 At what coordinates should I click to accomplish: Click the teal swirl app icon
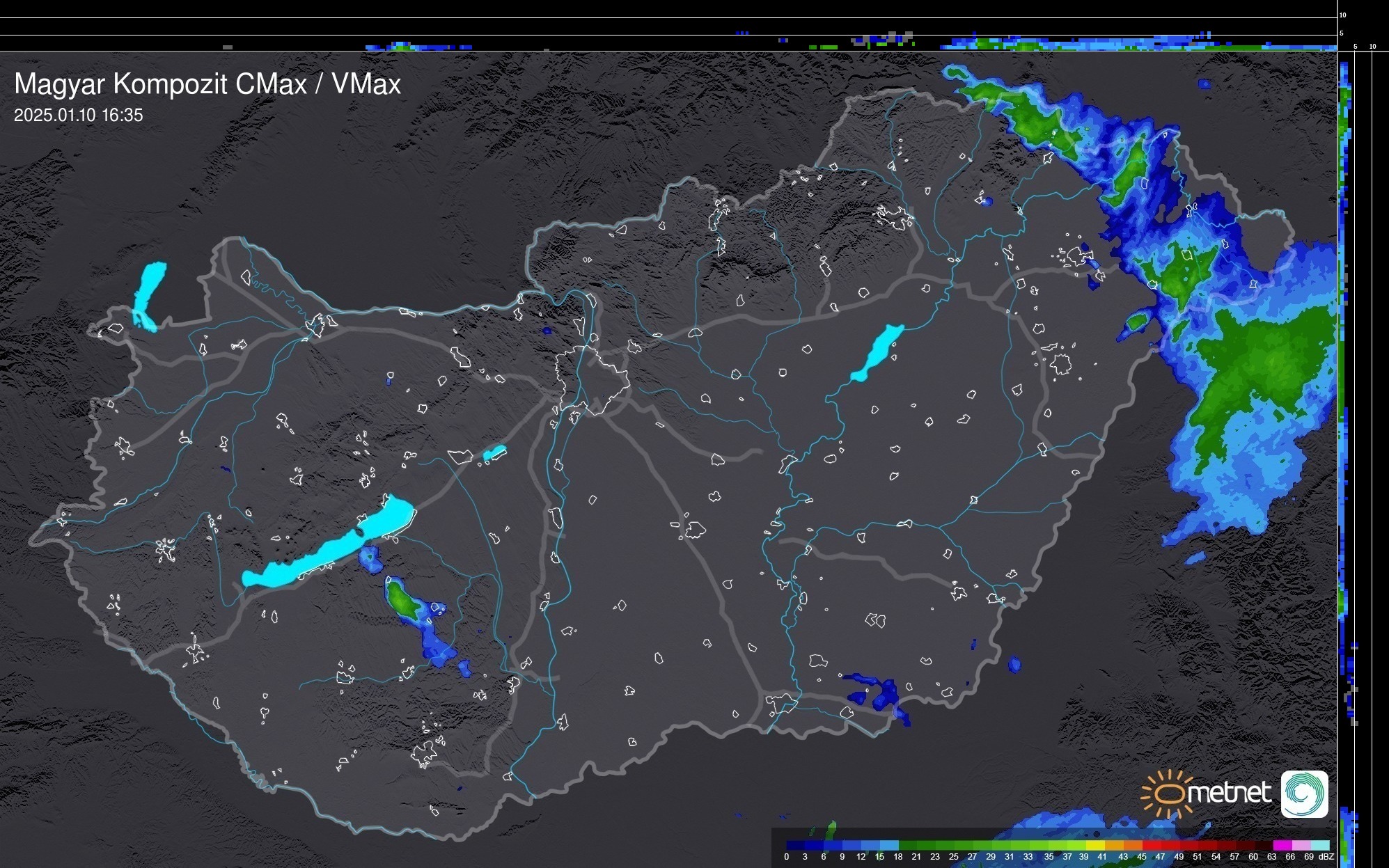(1304, 794)
